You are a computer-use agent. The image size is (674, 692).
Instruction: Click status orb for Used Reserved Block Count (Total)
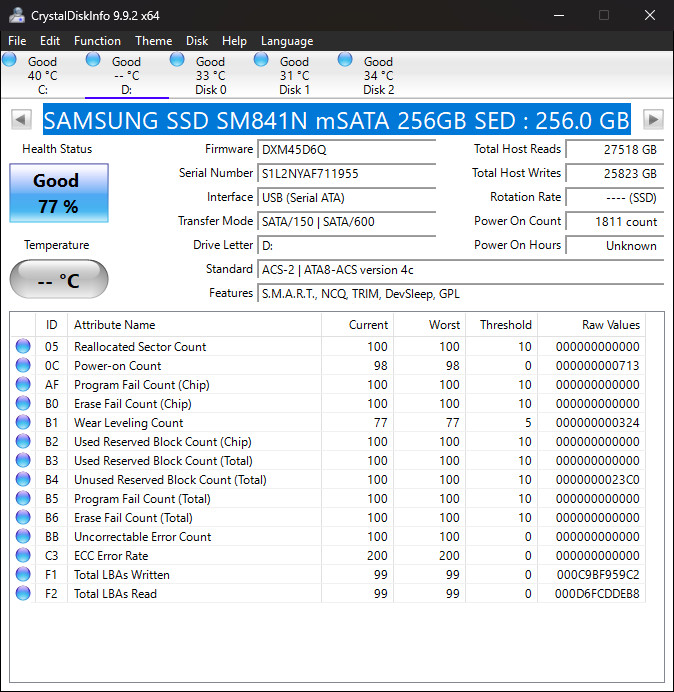(23, 460)
